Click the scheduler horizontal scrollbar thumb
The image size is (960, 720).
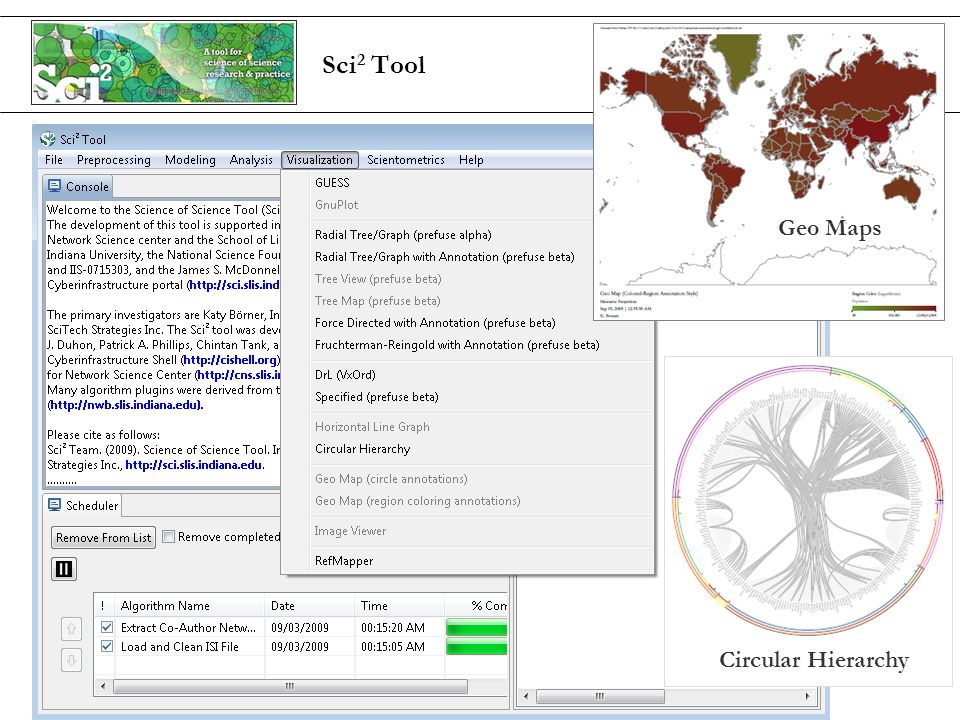coord(290,686)
